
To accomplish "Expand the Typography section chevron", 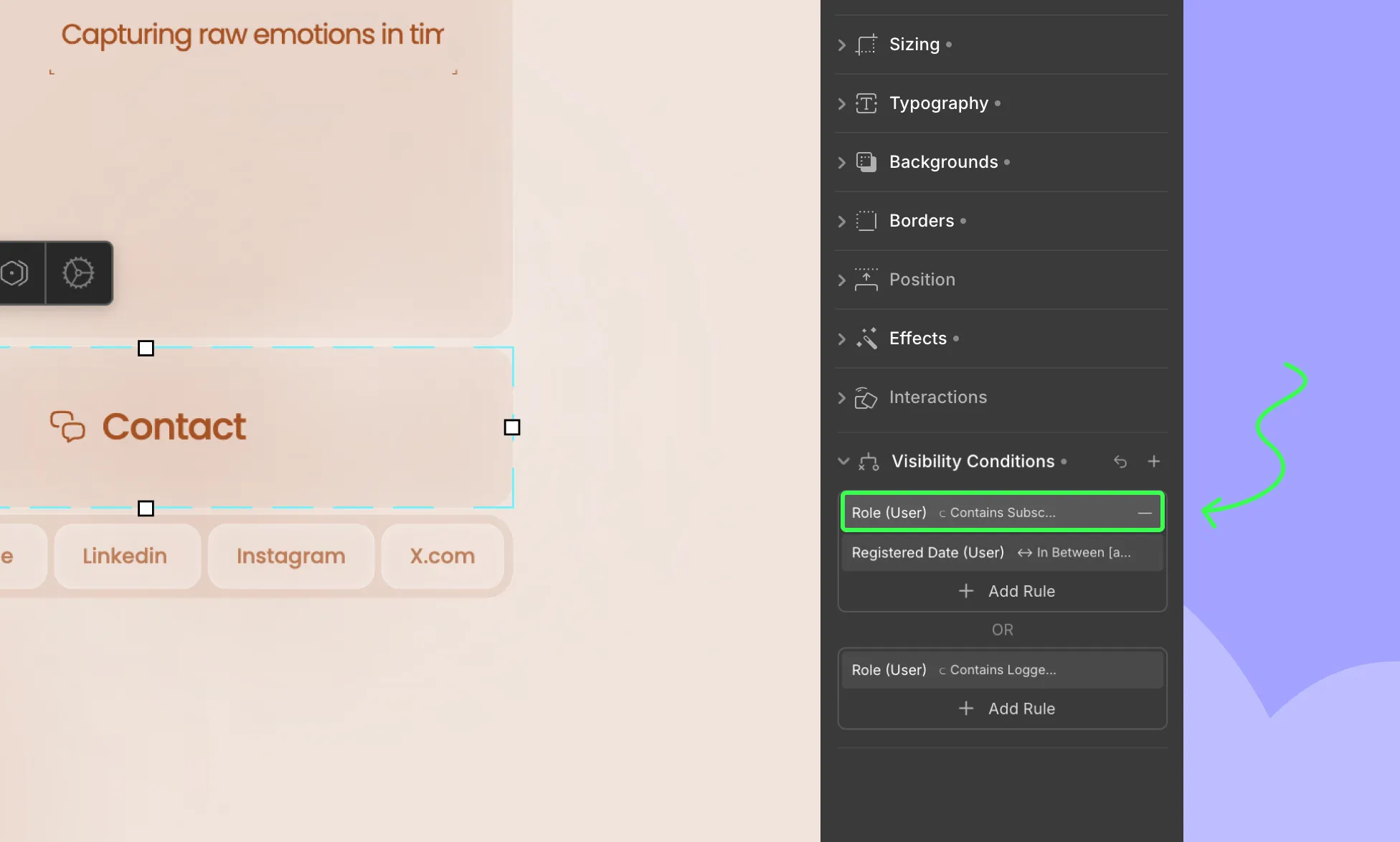I will pyautogui.click(x=842, y=103).
